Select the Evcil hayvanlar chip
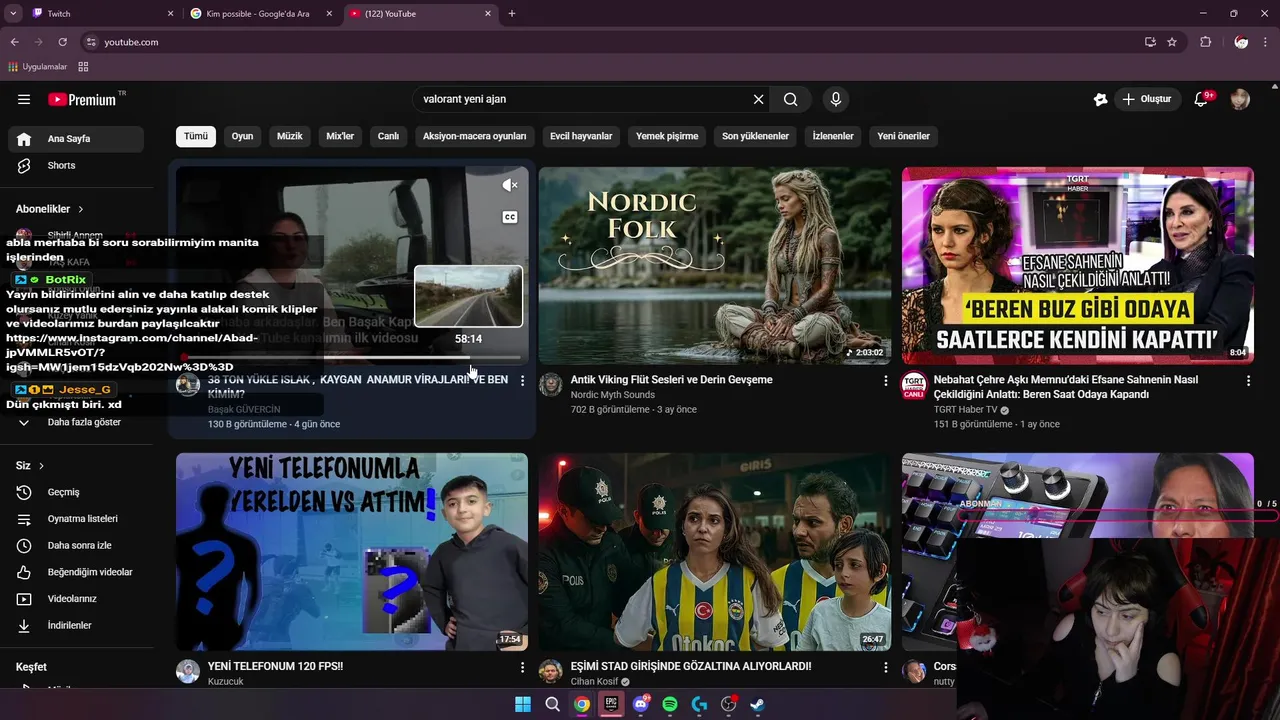The image size is (1280, 720). pos(581,136)
